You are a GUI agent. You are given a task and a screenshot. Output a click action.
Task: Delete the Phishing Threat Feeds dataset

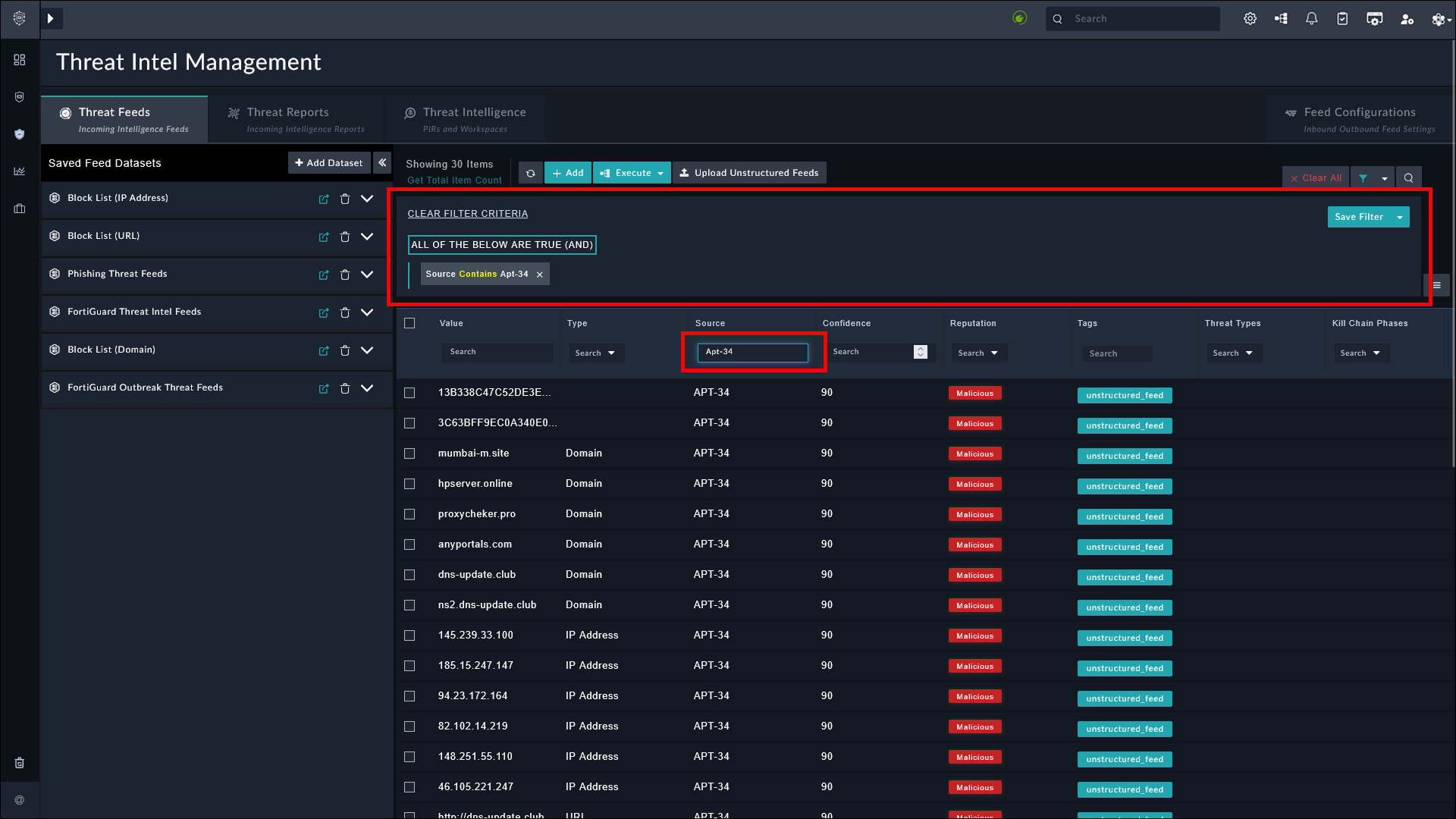point(345,275)
